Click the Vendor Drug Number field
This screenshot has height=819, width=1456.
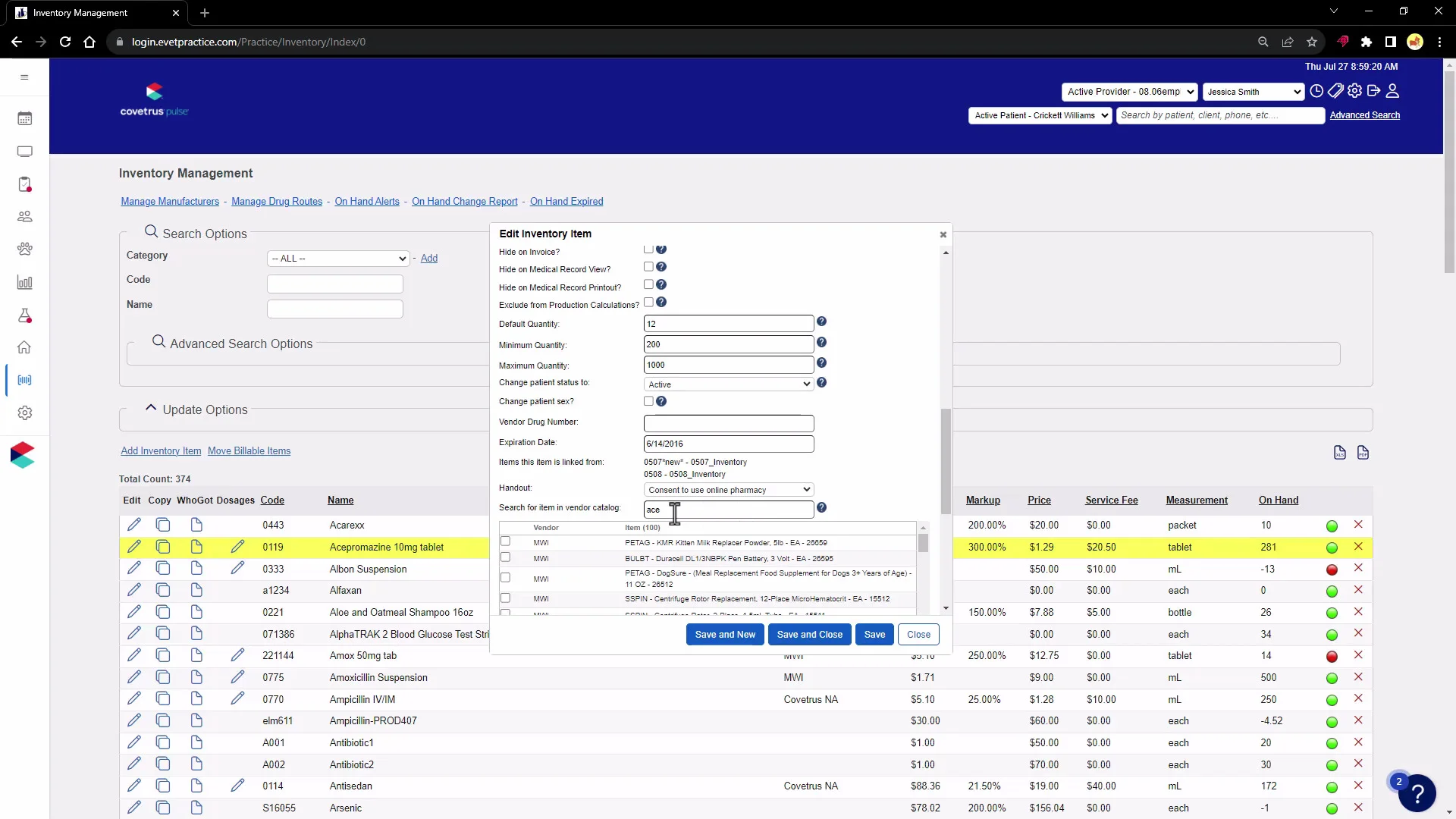(x=728, y=423)
